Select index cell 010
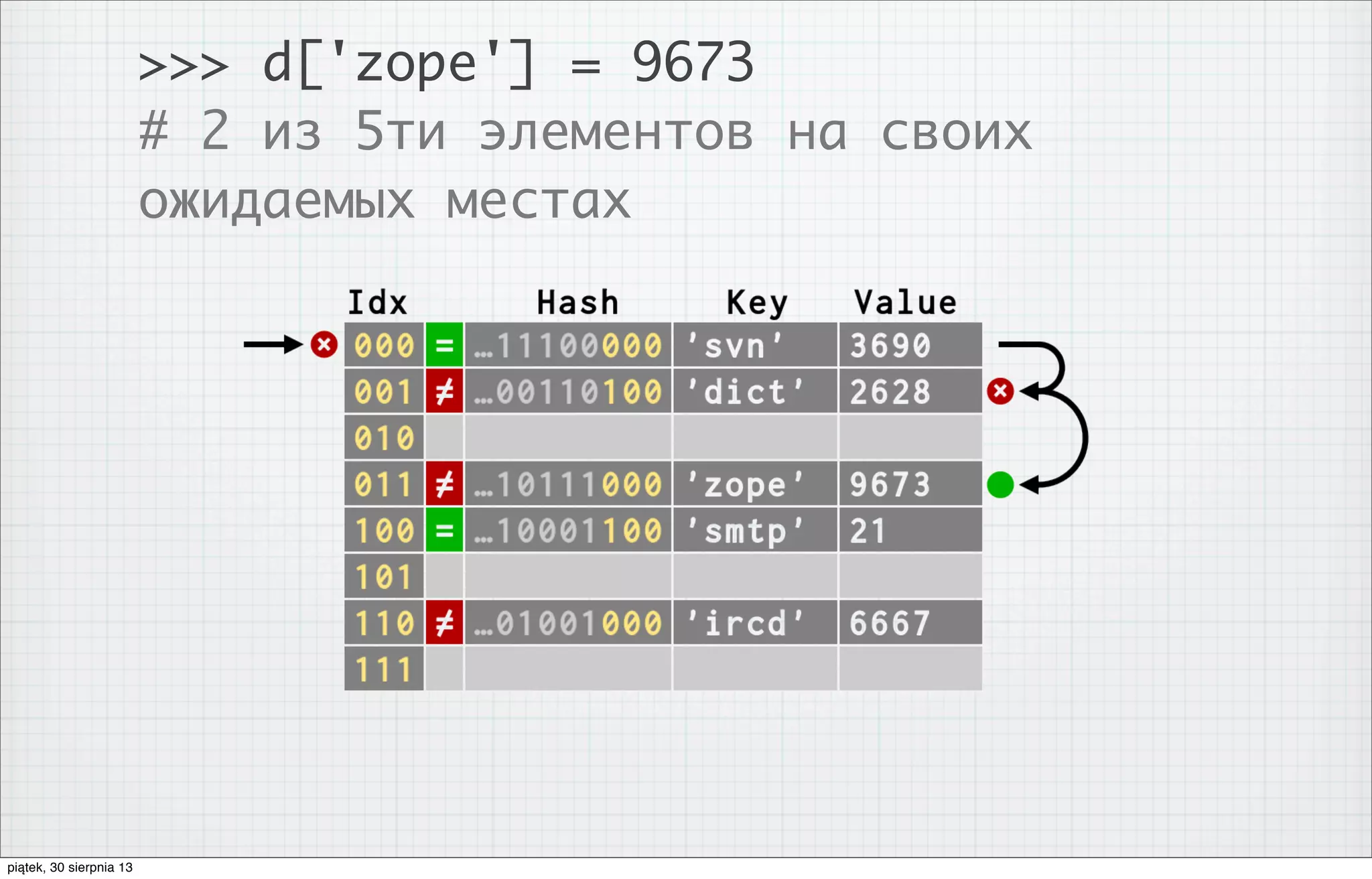Image resolution: width=1372 pixels, height=879 pixels. click(384, 437)
